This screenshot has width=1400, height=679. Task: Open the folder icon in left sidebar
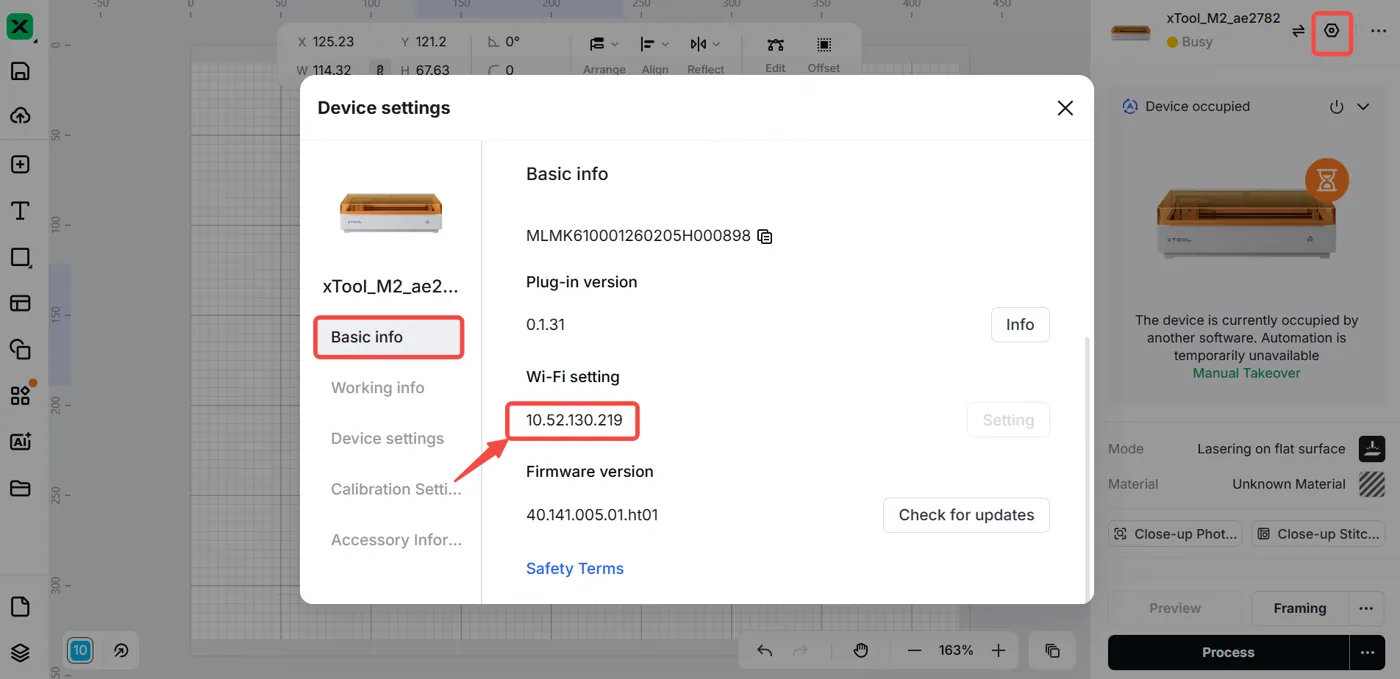[20, 488]
